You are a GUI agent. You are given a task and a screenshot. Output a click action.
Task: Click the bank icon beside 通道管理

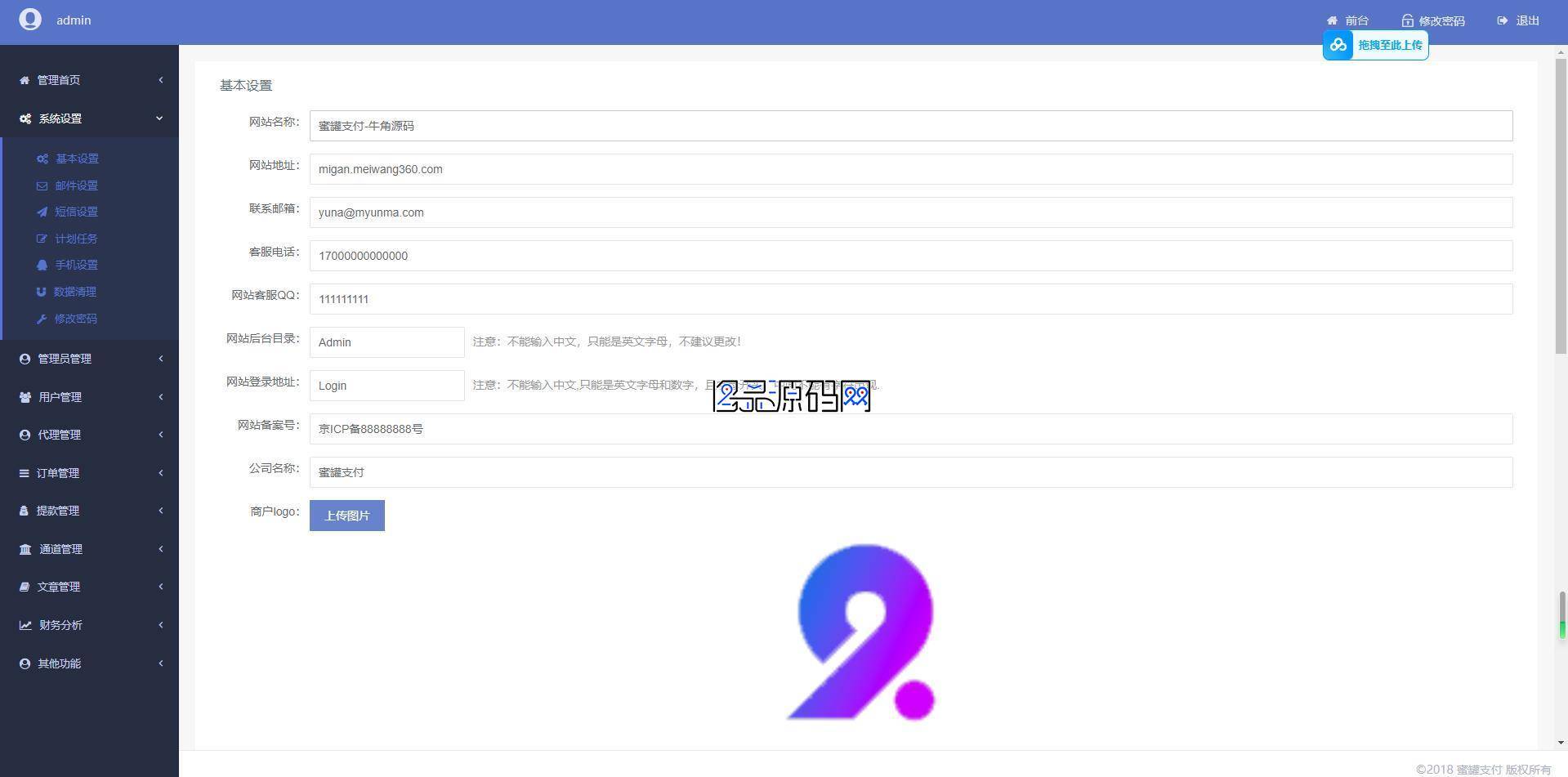[x=25, y=549]
